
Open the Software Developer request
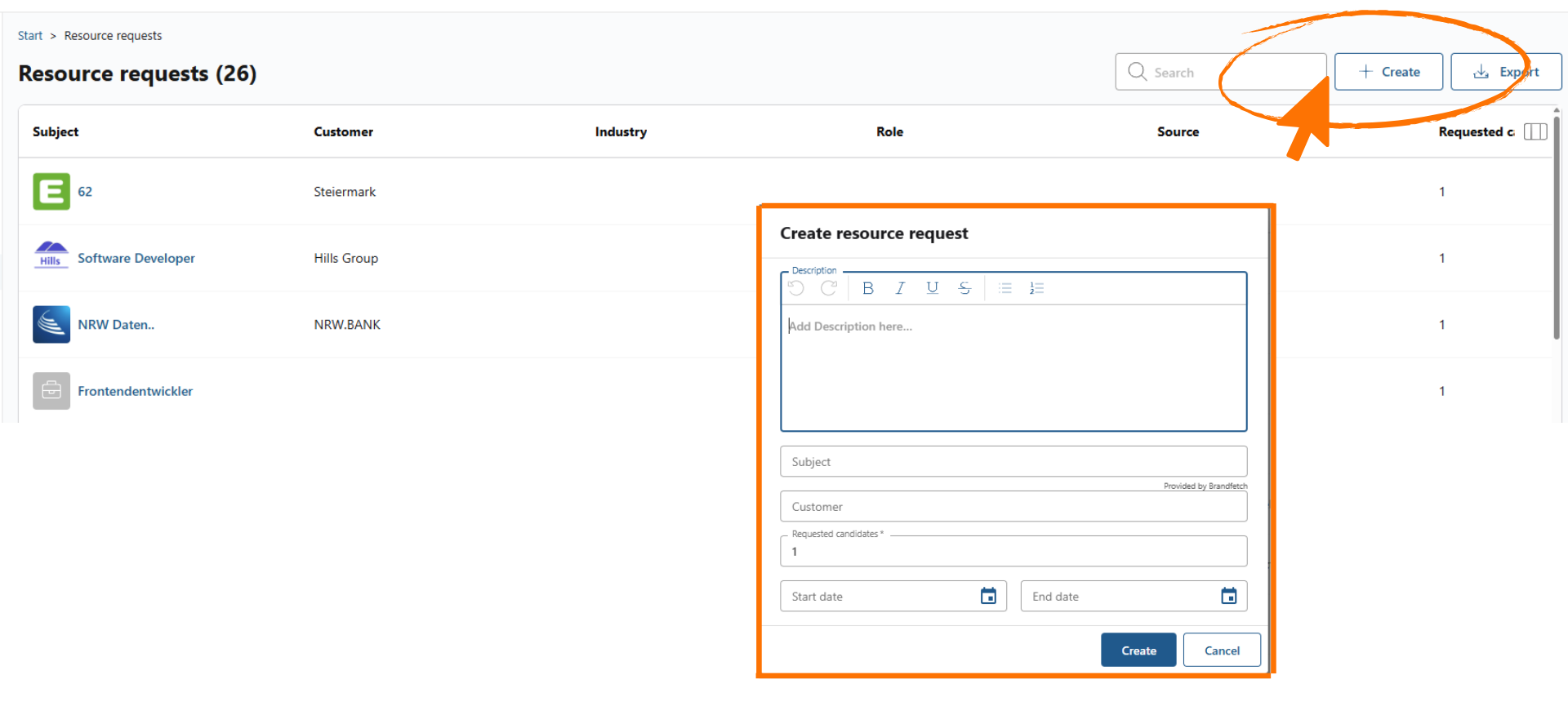coord(136,258)
